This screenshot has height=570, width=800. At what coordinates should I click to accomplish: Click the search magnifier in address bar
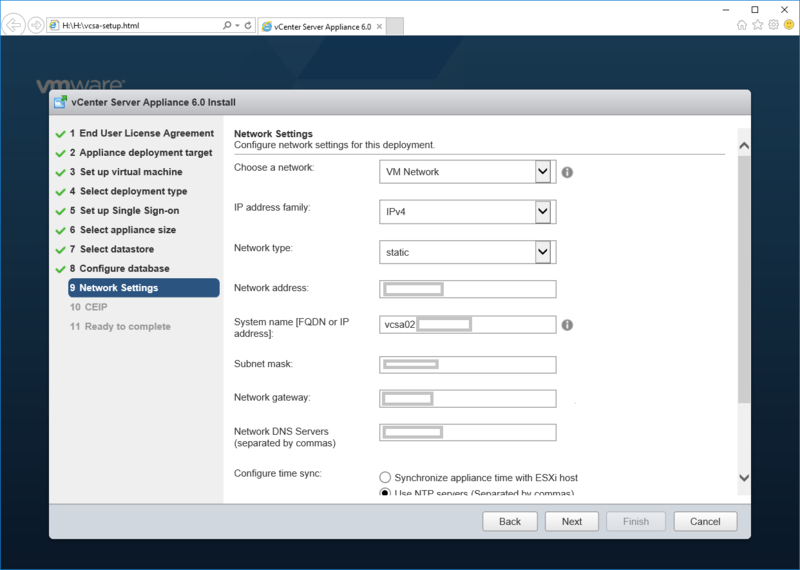point(227,25)
